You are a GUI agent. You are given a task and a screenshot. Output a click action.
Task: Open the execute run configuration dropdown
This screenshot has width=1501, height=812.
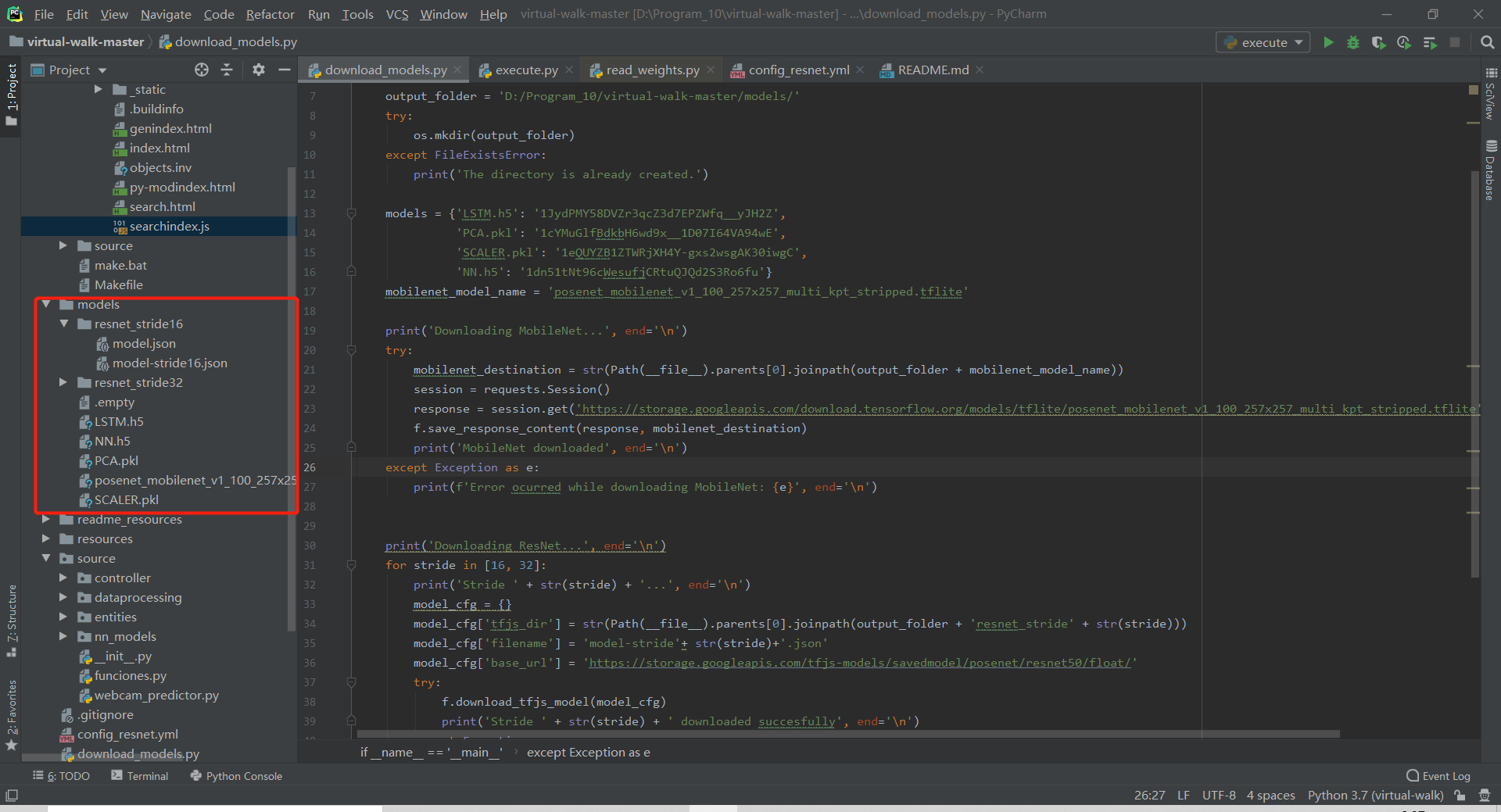click(1264, 42)
